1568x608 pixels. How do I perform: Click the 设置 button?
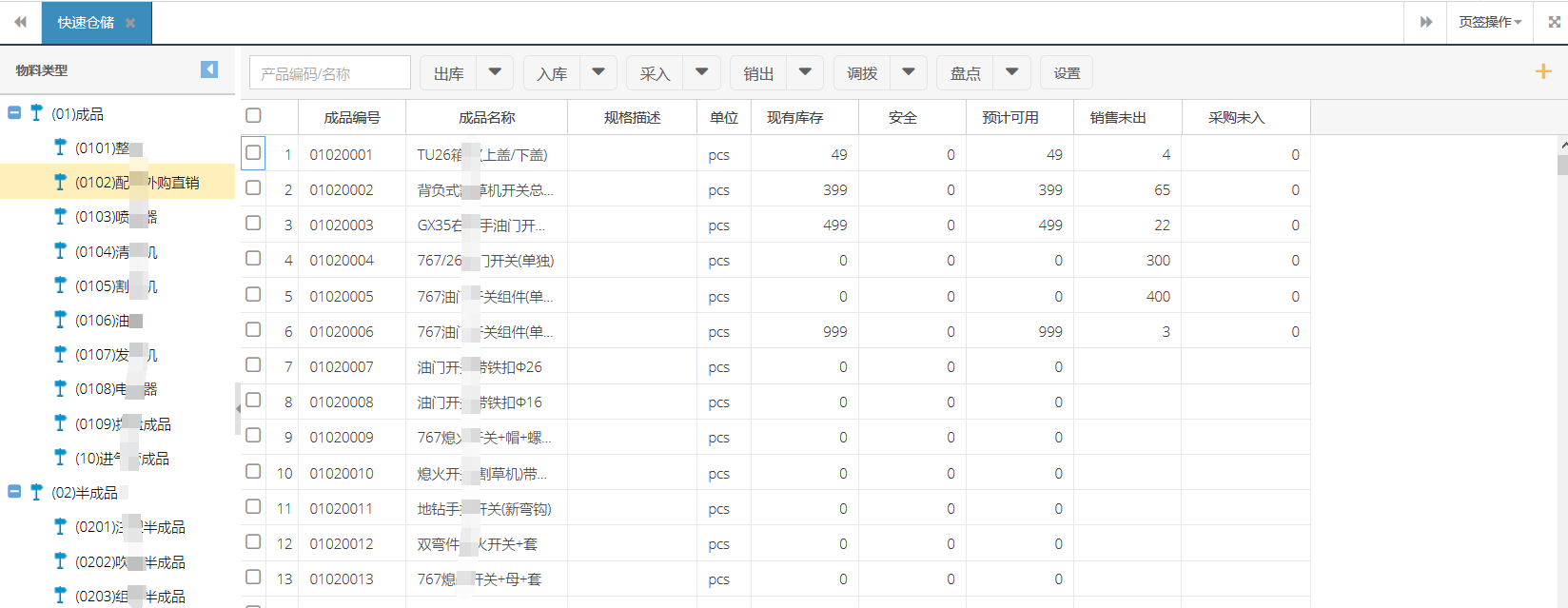tap(1067, 73)
